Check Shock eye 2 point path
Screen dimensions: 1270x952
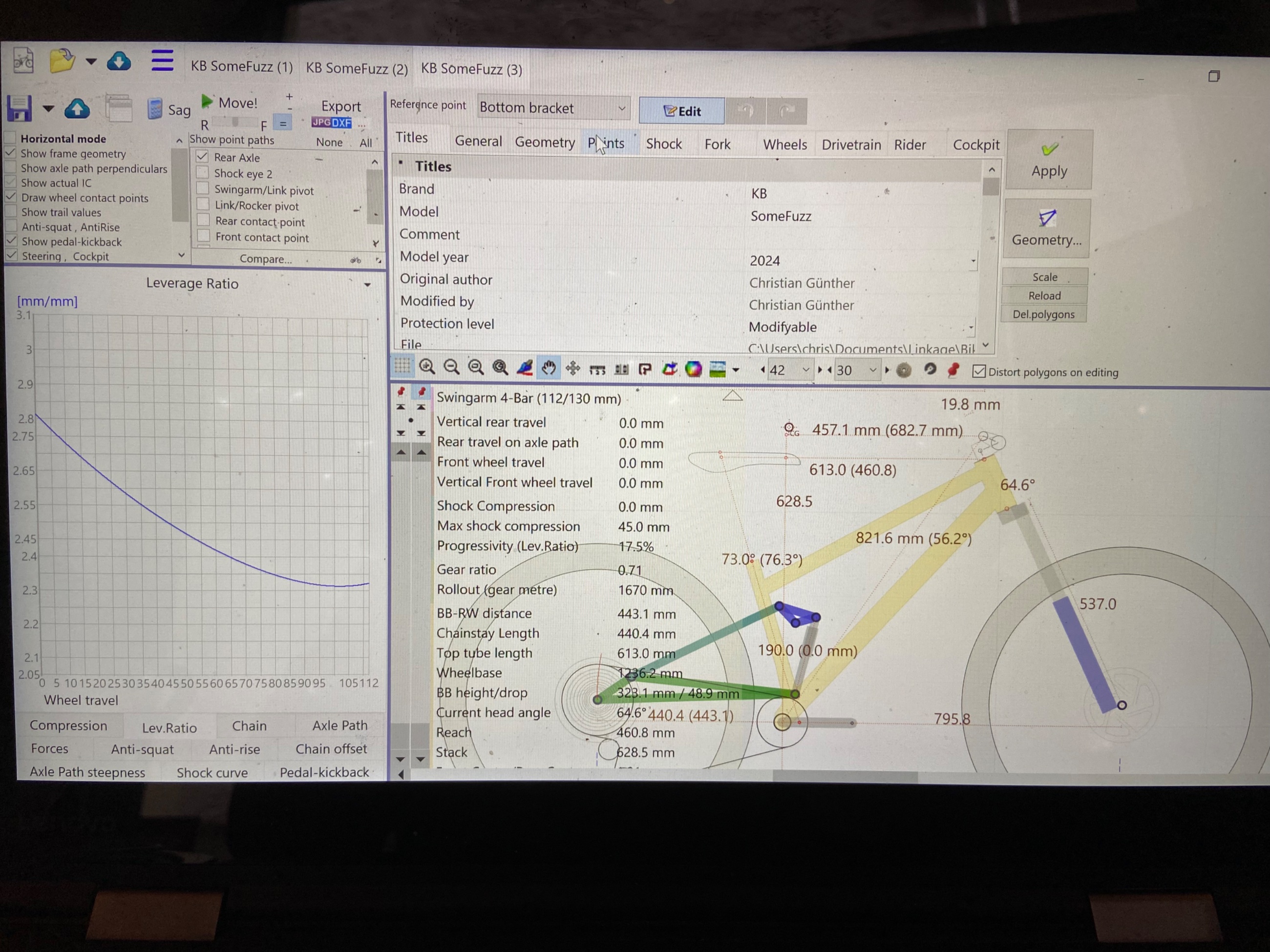[202, 172]
